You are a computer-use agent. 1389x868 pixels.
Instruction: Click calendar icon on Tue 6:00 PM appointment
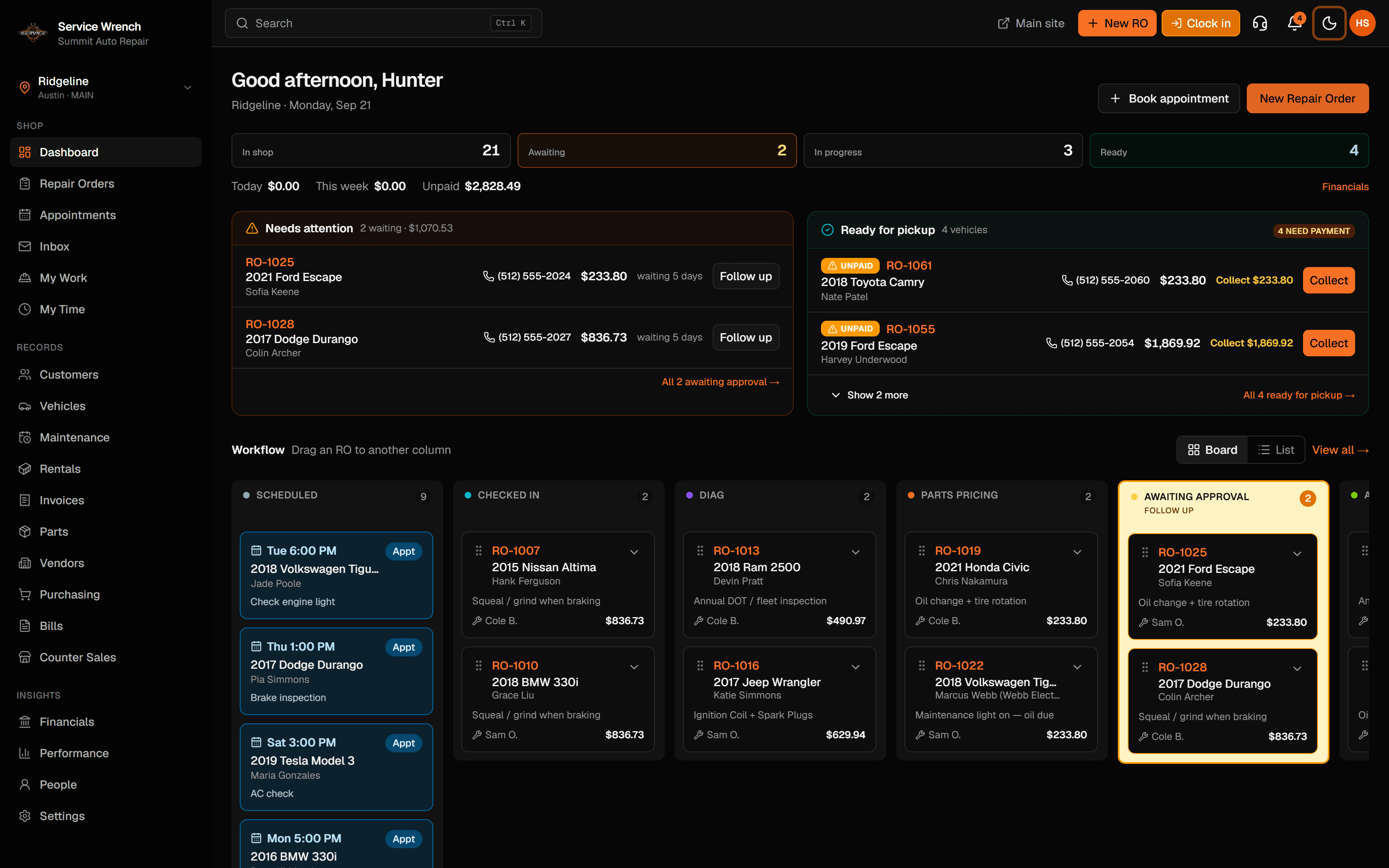(256, 551)
